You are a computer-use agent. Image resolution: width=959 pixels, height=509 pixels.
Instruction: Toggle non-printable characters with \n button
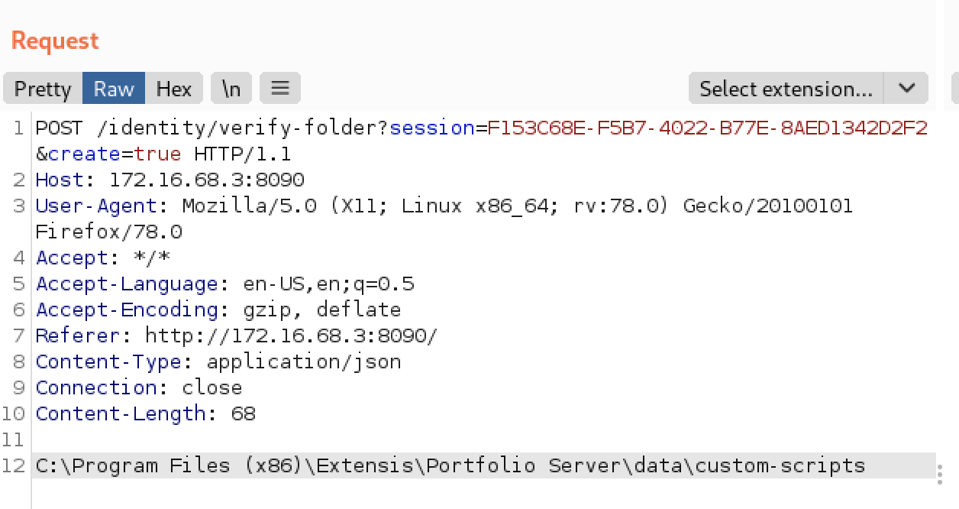(231, 89)
